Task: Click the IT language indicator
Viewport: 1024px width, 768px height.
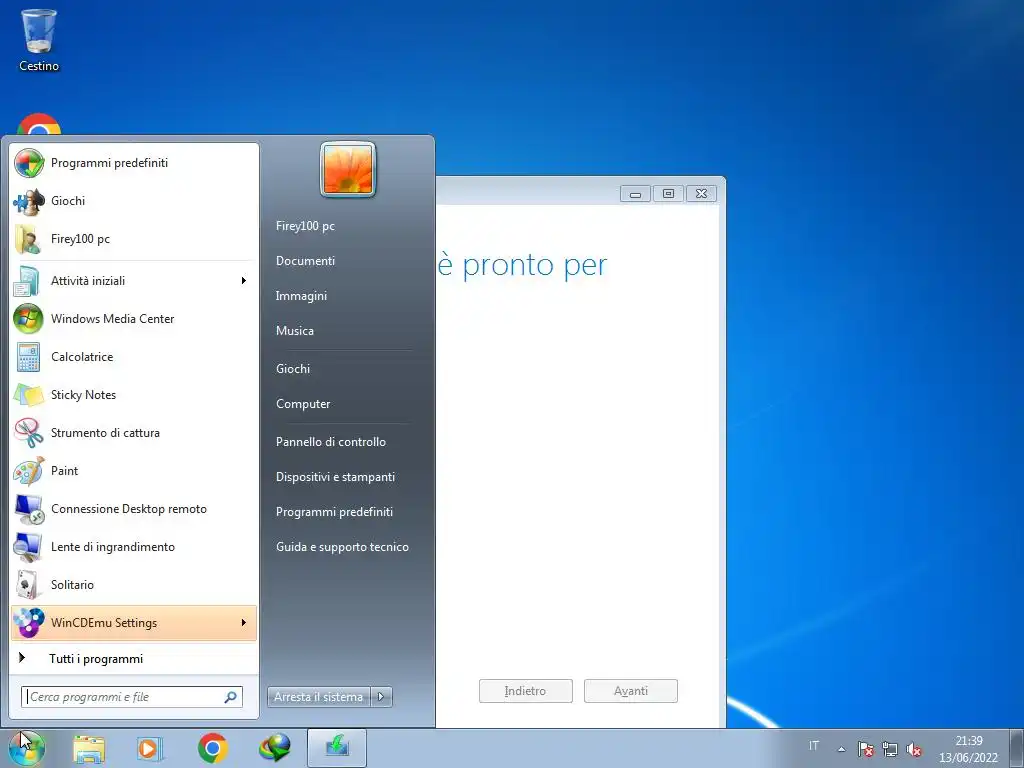Action: coord(814,746)
